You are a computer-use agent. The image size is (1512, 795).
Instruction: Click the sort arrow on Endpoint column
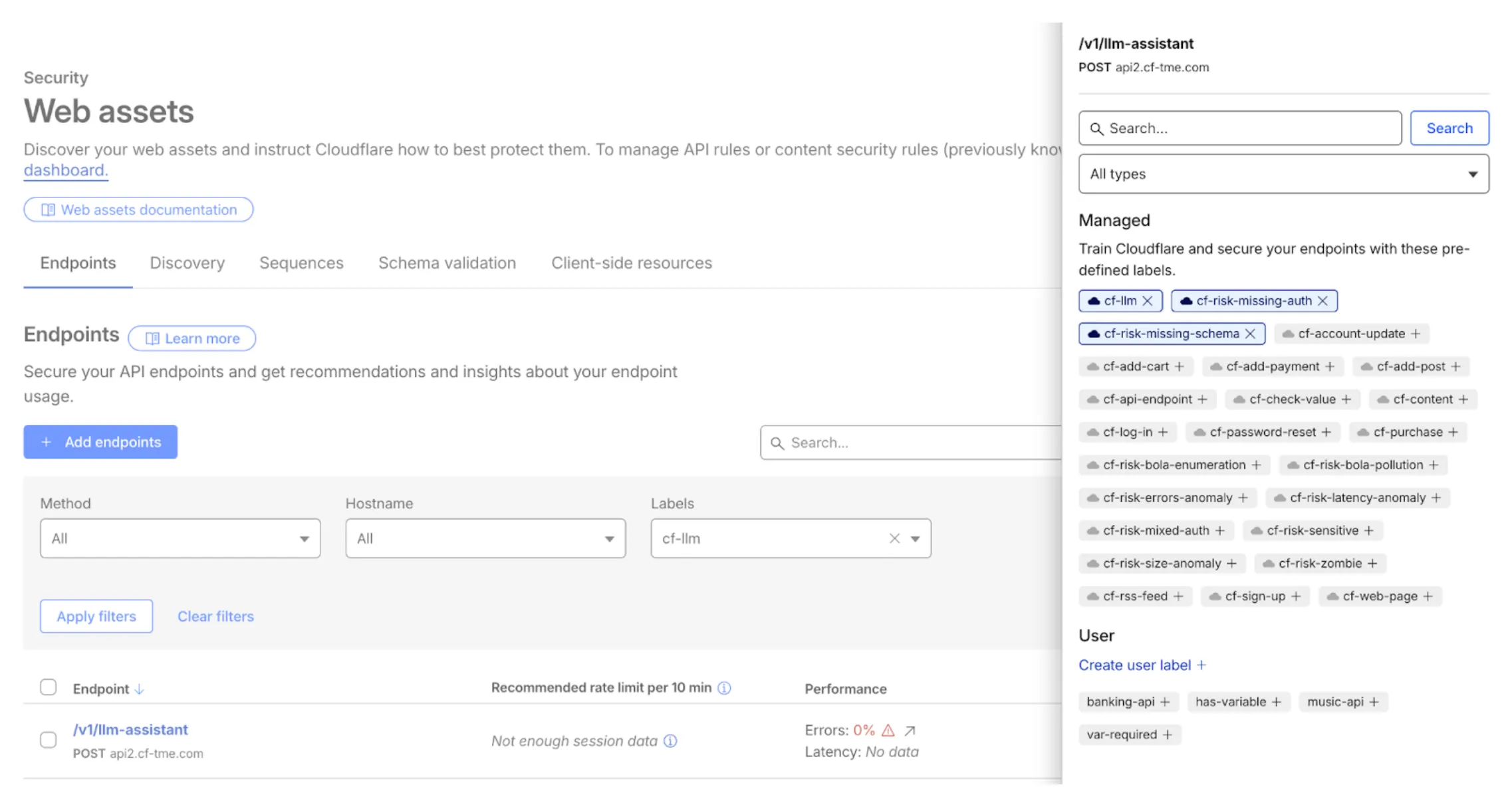tap(140, 689)
